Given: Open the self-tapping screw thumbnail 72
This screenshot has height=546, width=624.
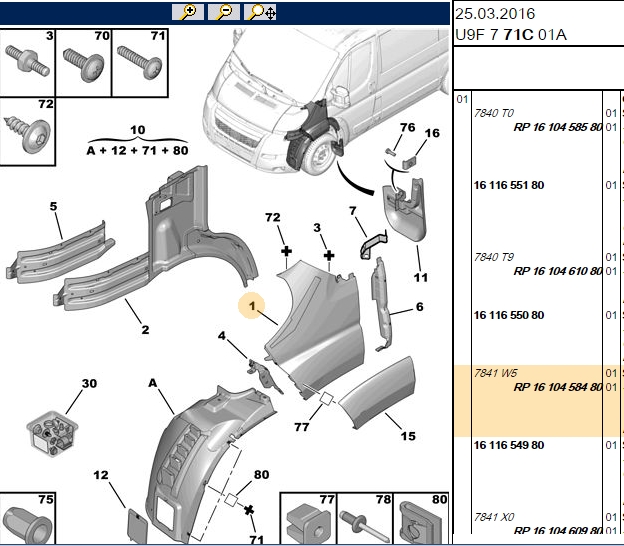Looking at the screenshot, I should coord(27,131).
